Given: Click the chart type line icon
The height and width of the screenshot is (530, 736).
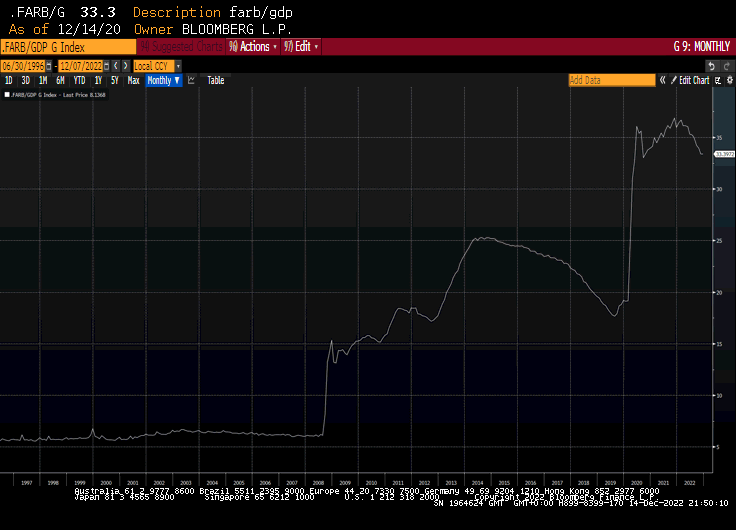Looking at the screenshot, I should 191,80.
